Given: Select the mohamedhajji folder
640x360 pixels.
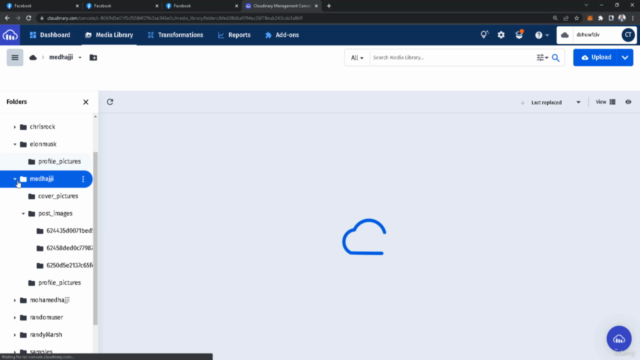Looking at the screenshot, I should tap(49, 300).
